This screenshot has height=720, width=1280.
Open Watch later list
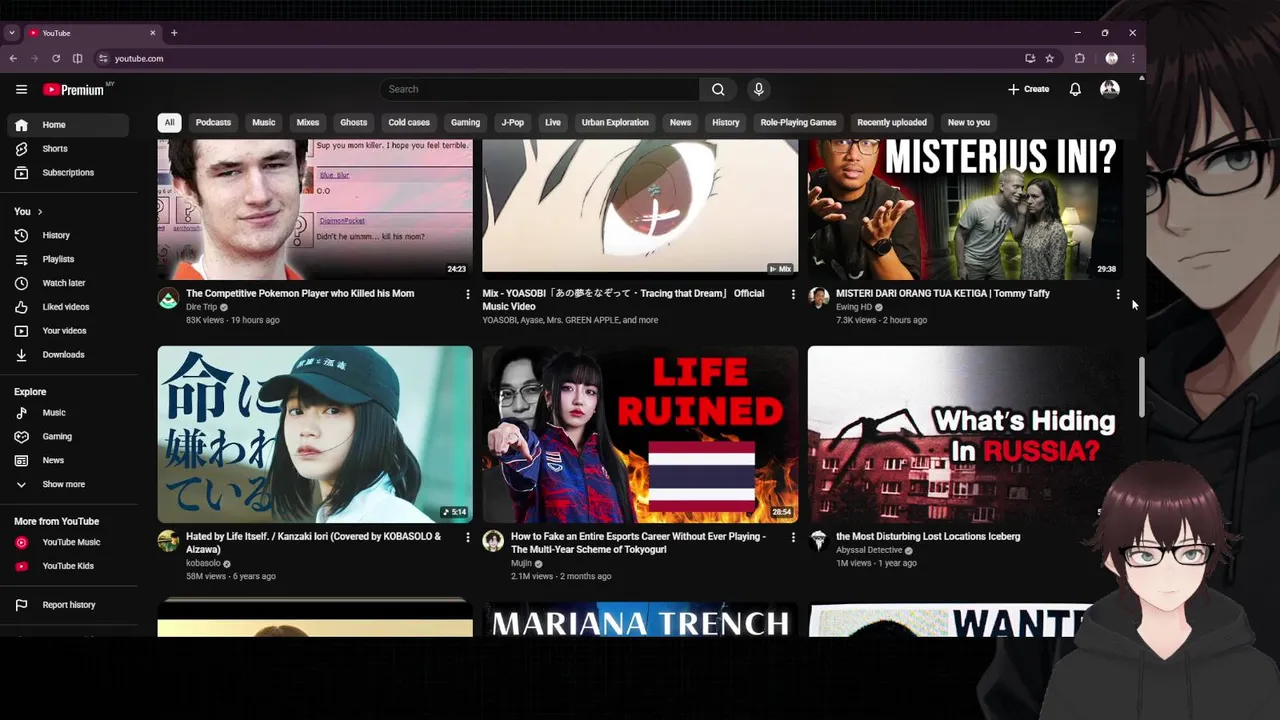coord(68,283)
